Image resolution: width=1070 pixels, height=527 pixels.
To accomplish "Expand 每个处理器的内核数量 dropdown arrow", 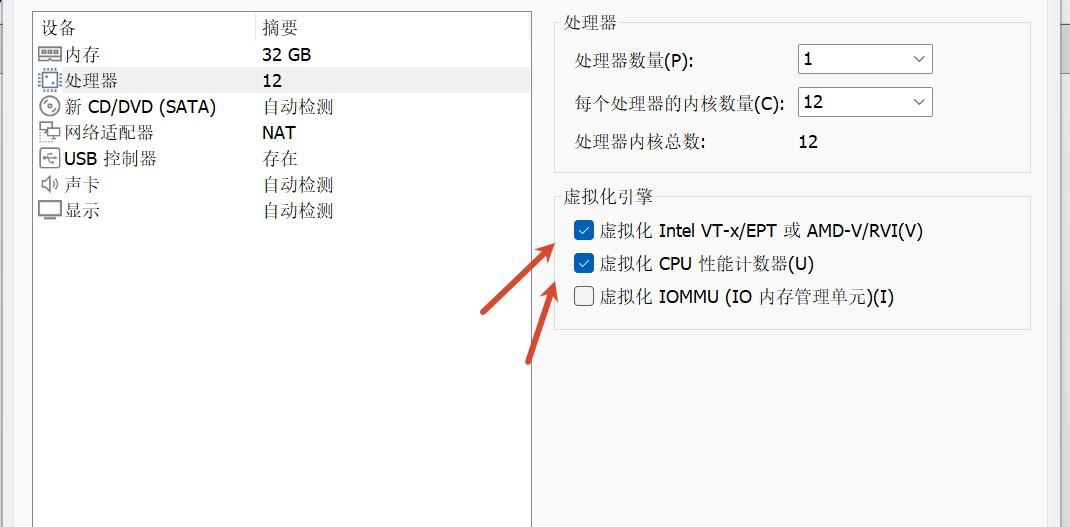I will (918, 102).
